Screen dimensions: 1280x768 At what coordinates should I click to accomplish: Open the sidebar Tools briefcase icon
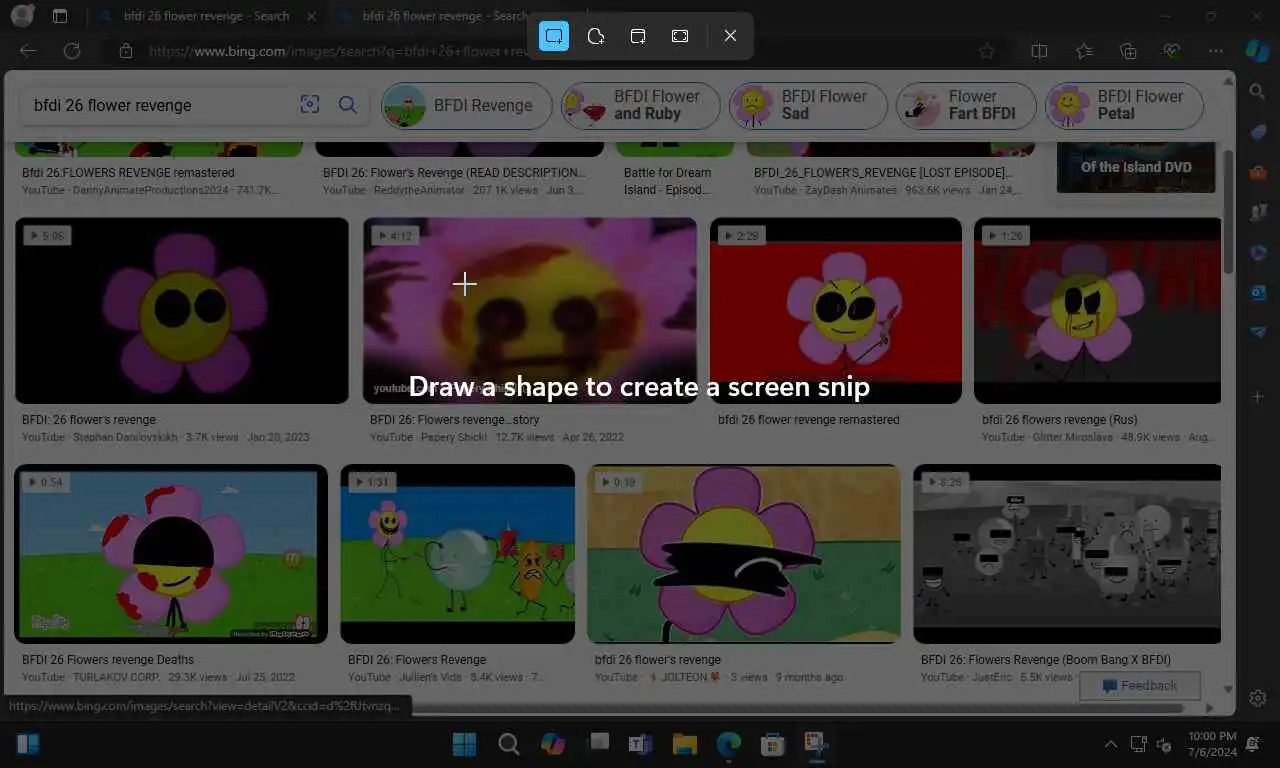click(x=1259, y=172)
